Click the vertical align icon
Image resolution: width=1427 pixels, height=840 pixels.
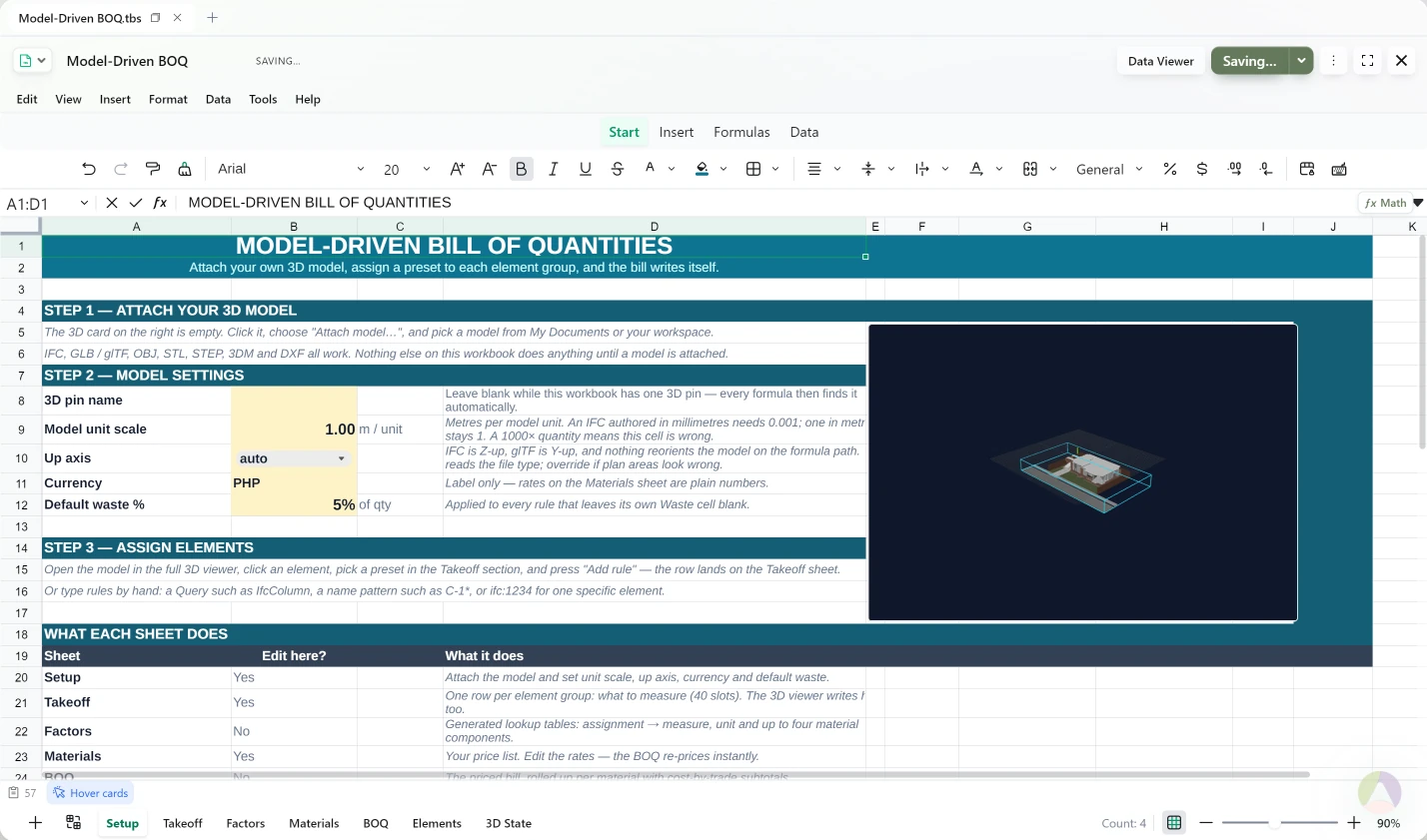pyautogui.click(x=868, y=169)
